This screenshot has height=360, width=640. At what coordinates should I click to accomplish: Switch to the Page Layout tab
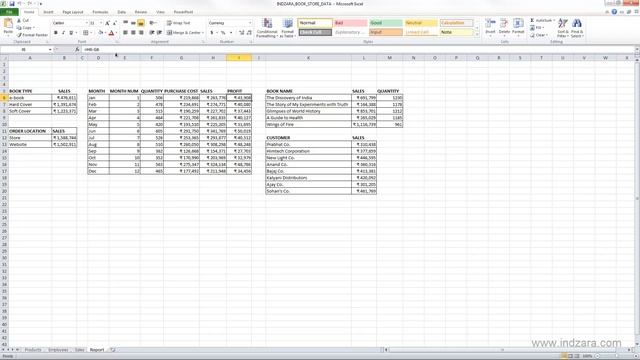73,12
